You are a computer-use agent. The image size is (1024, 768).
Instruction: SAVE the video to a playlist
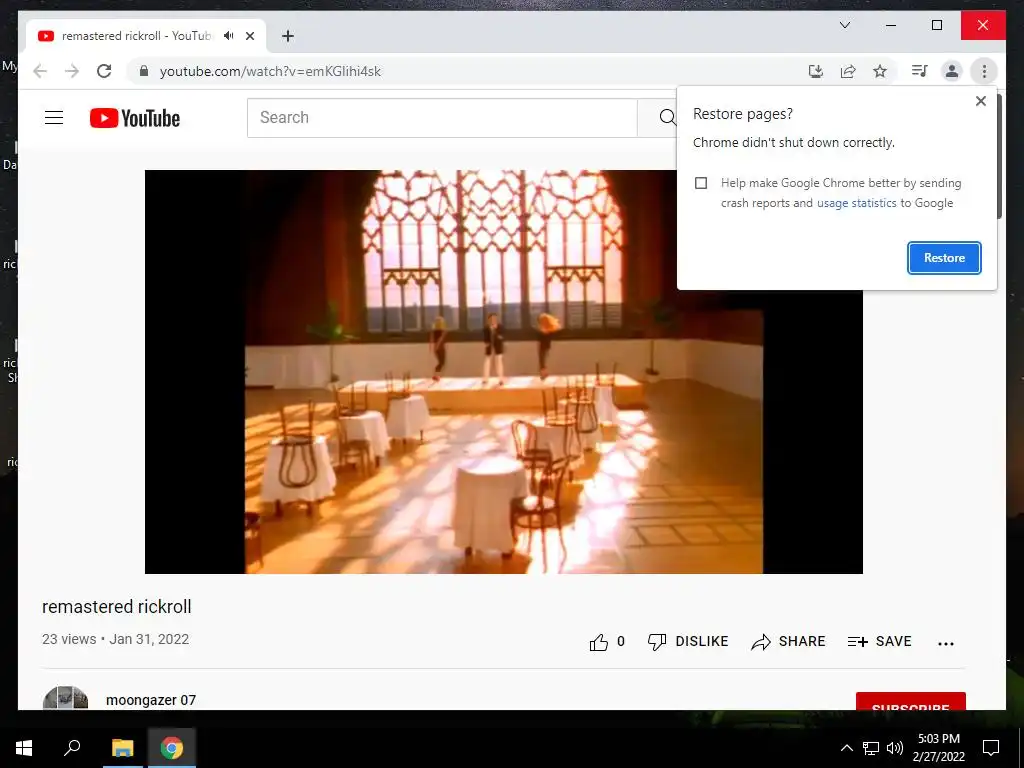(879, 641)
